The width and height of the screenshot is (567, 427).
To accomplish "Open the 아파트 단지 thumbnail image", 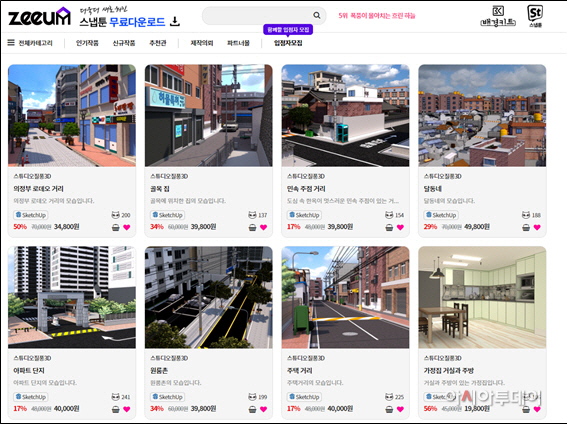I will [72, 297].
